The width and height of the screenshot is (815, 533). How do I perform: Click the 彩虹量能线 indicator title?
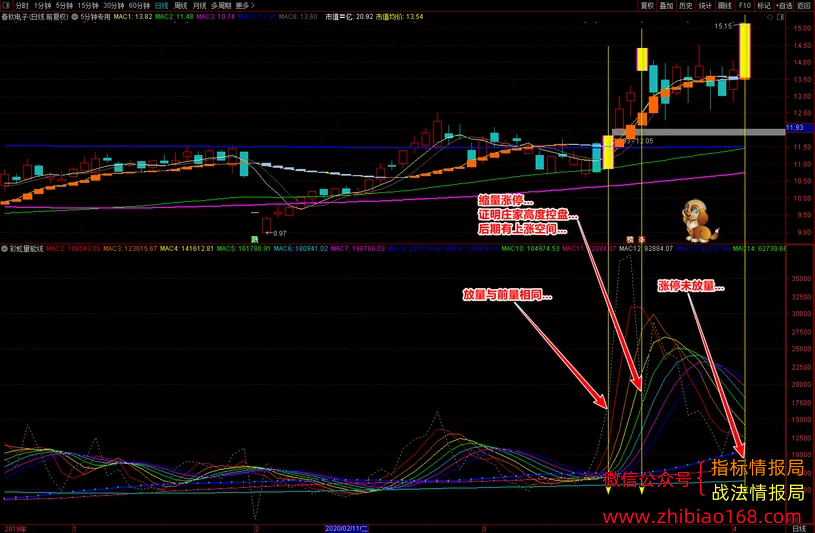[x=26, y=249]
